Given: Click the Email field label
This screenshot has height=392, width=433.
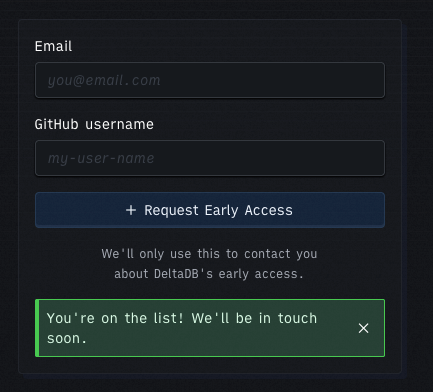Looking at the screenshot, I should pyautogui.click(x=53, y=46).
